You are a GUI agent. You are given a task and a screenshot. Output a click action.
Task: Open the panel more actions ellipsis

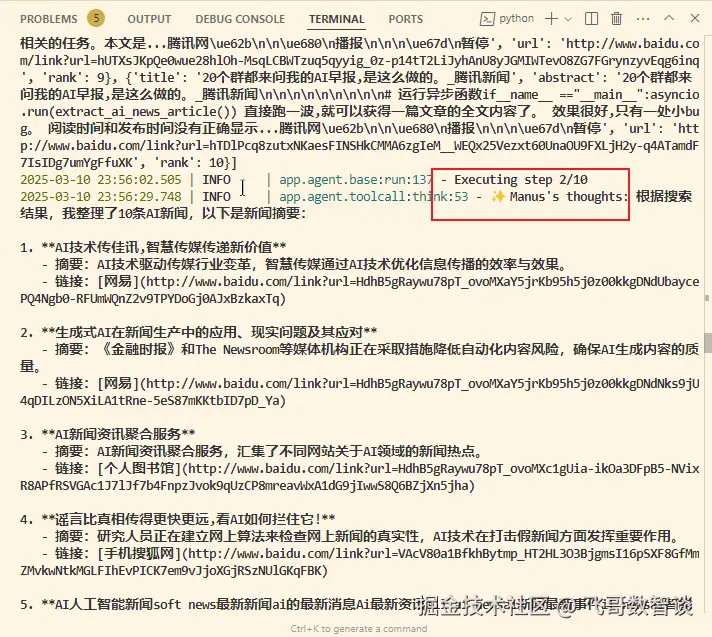tap(643, 19)
